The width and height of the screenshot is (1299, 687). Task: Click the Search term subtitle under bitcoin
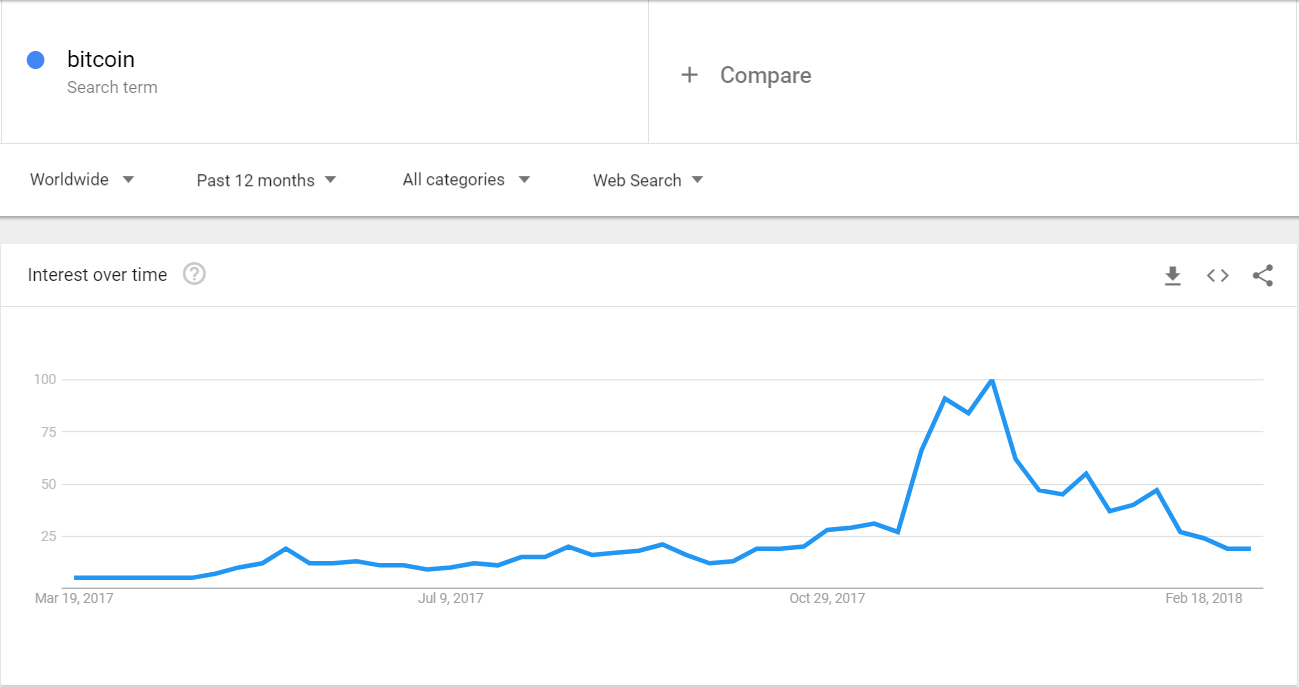tap(112, 87)
